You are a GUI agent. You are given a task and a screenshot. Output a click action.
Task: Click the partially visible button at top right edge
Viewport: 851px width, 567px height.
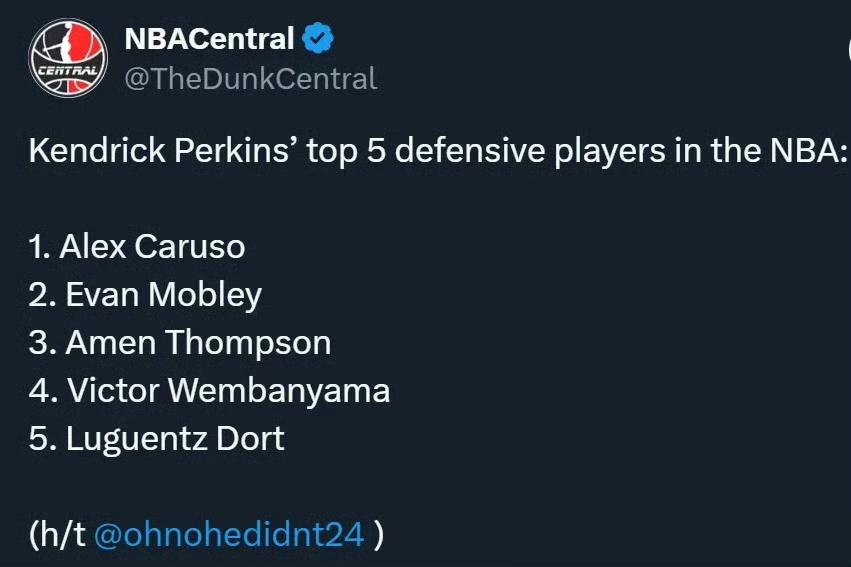point(848,50)
